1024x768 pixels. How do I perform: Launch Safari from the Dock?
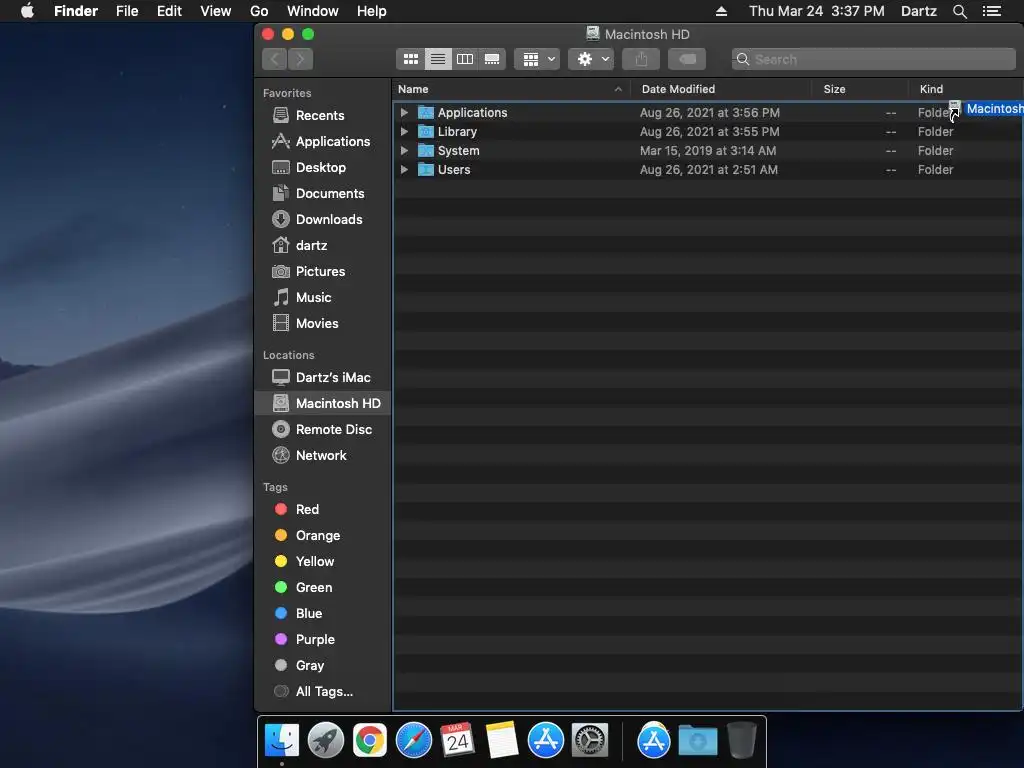coord(414,741)
